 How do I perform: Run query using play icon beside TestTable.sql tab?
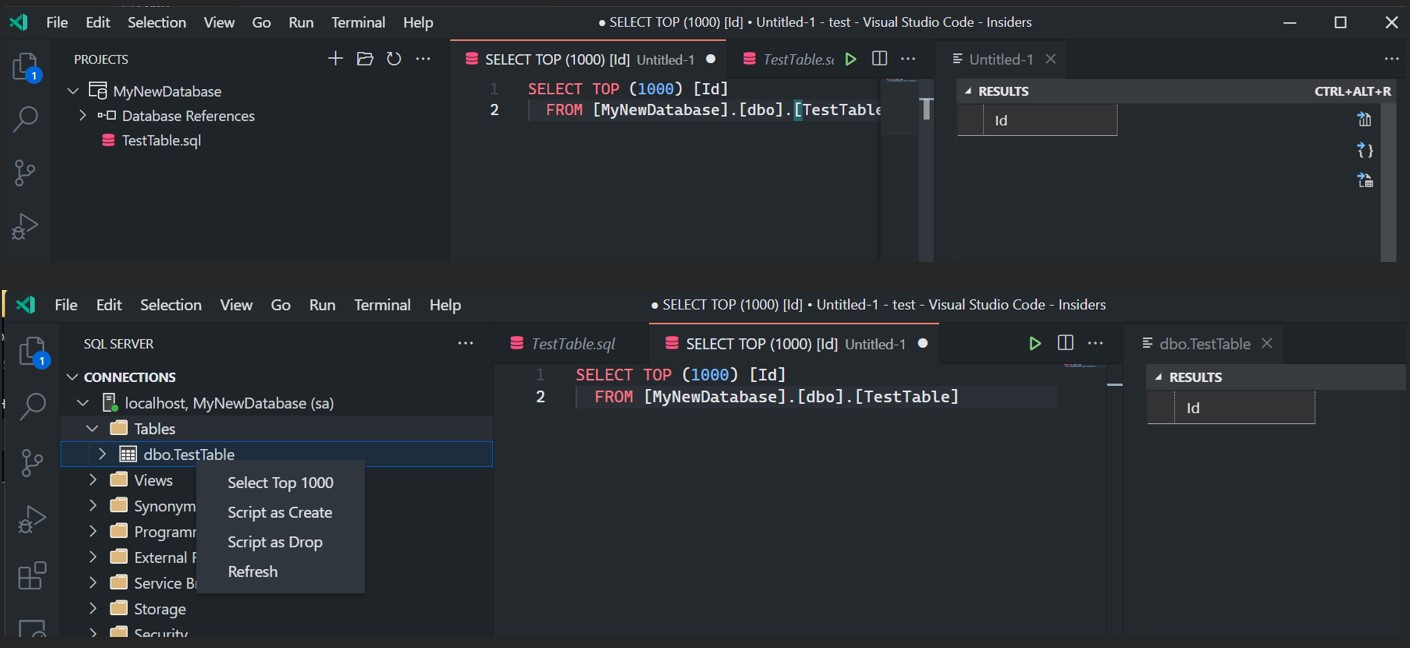[x=850, y=59]
